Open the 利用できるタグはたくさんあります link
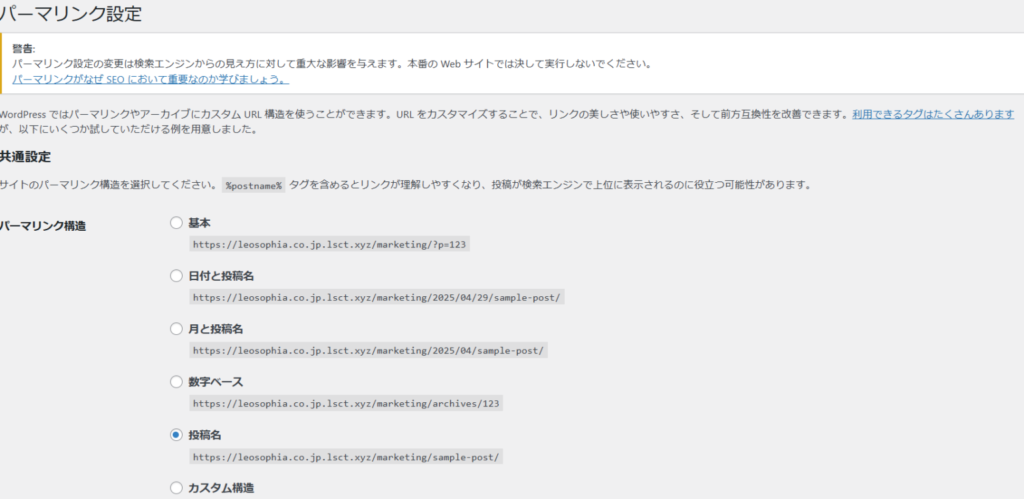This screenshot has width=1024, height=499. pos(933,114)
